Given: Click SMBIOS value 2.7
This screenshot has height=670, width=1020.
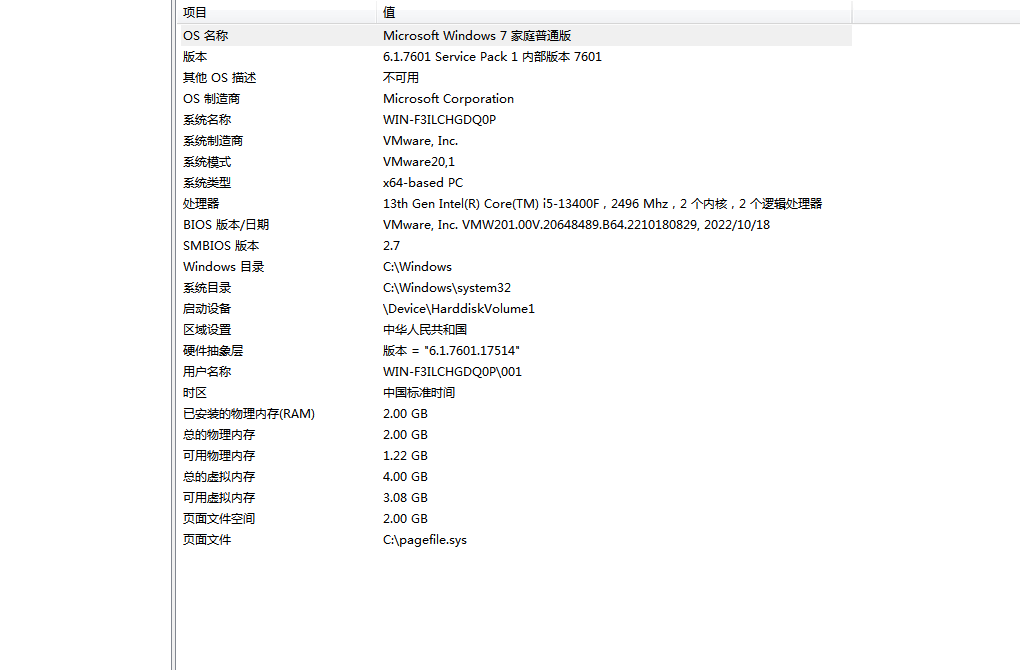Looking at the screenshot, I should coord(392,246).
